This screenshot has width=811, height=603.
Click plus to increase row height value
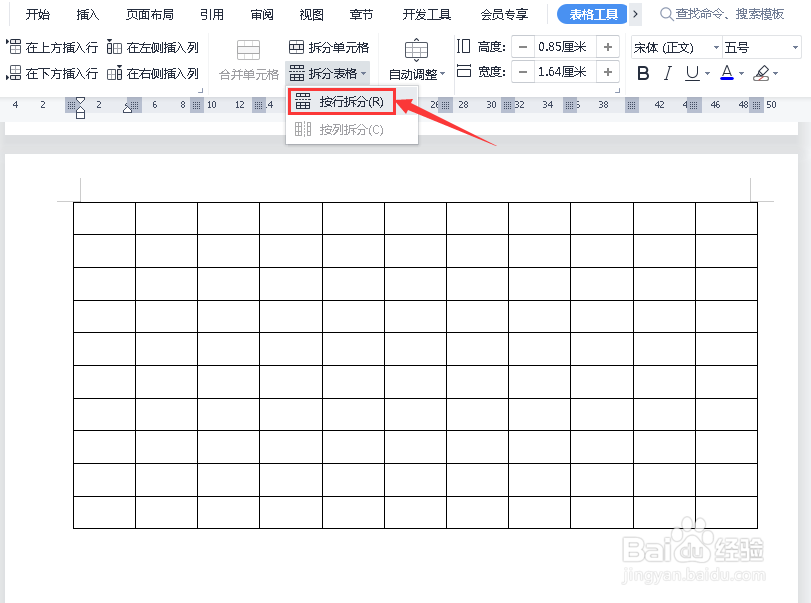(608, 46)
